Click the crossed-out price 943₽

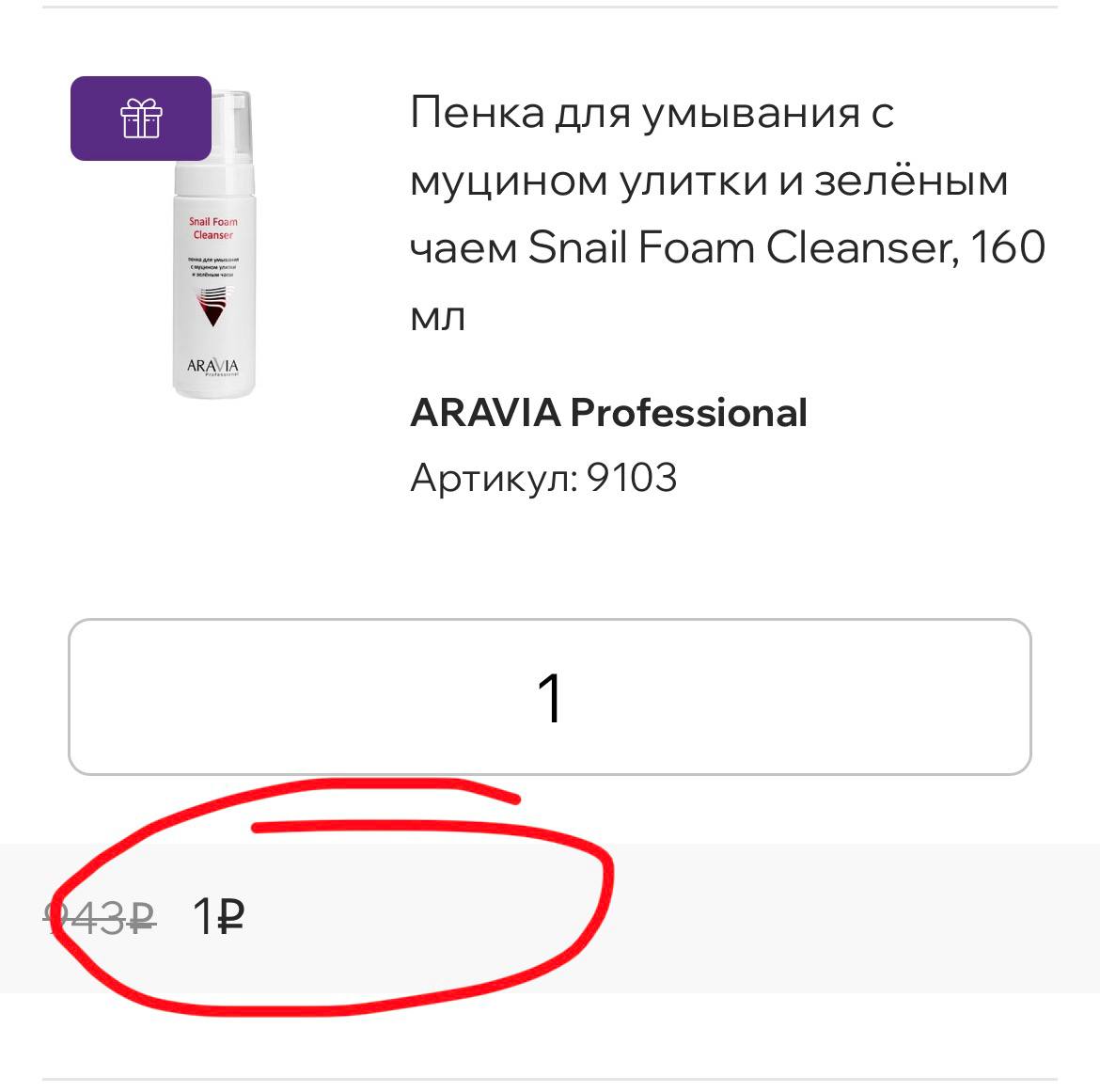[x=100, y=916]
